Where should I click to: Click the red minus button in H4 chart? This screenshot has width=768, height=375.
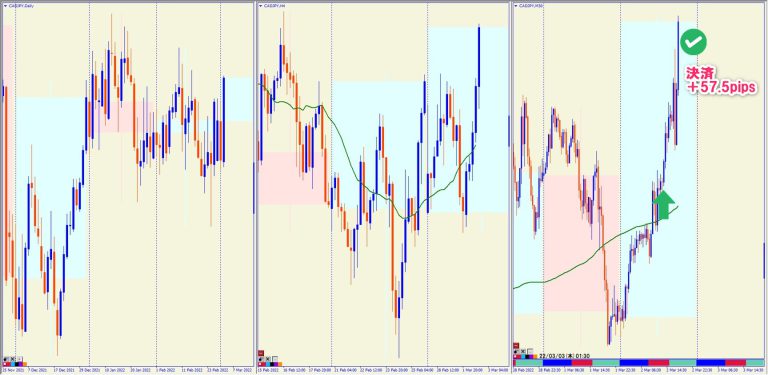click(x=261, y=353)
